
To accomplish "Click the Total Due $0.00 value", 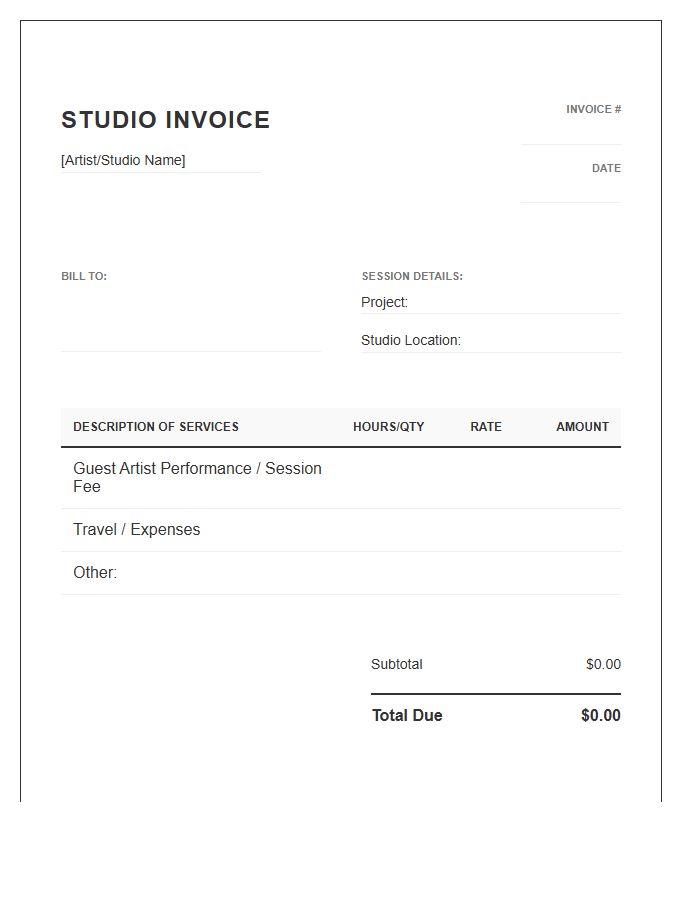I will click(x=601, y=716).
